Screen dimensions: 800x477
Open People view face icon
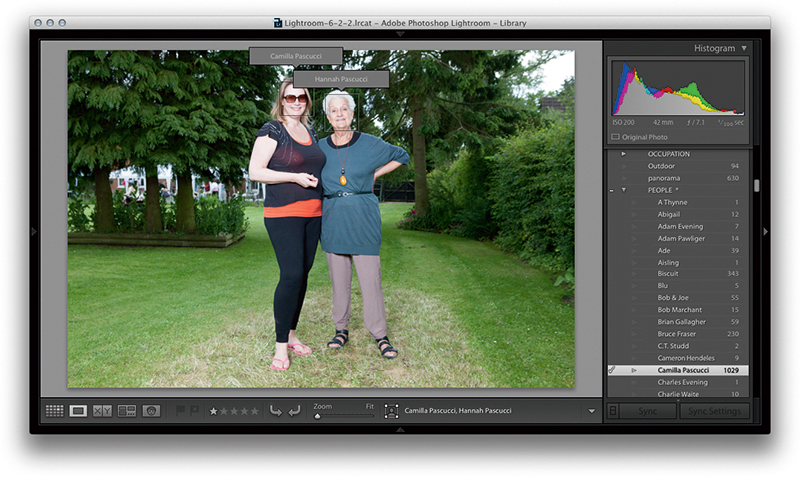(x=151, y=411)
